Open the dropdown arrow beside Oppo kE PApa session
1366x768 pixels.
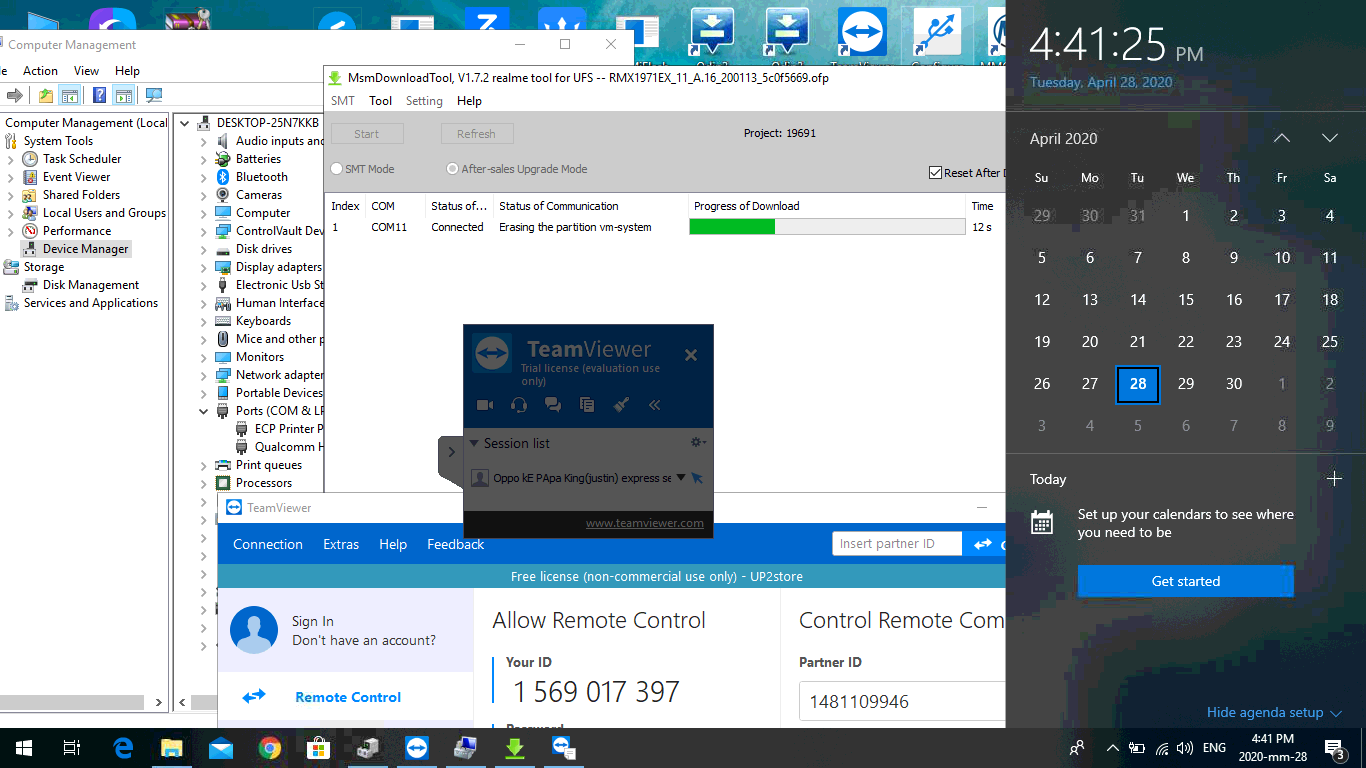[x=681, y=478]
